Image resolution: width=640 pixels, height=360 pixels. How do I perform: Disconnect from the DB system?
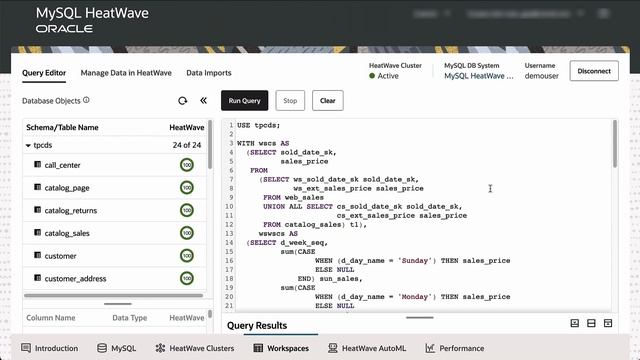[594, 71]
